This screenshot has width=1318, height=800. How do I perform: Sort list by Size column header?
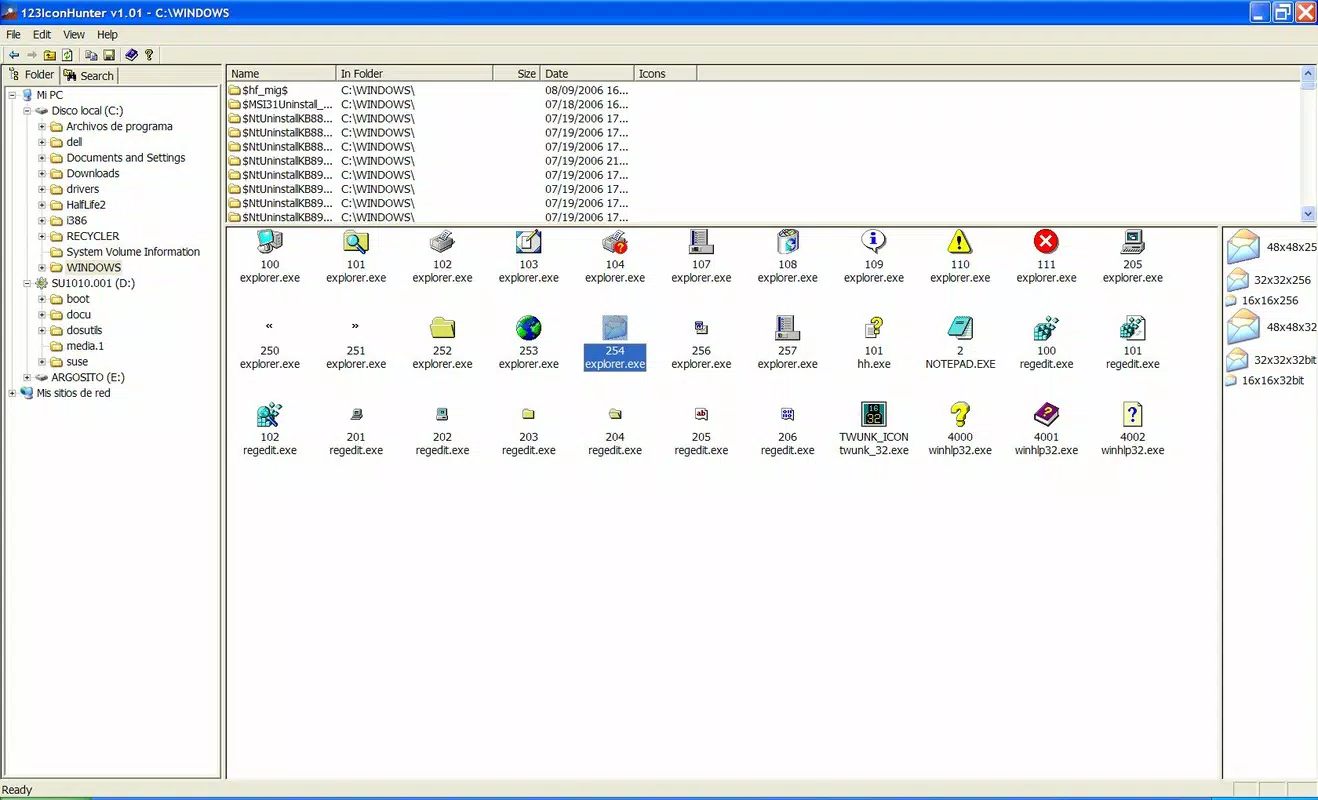point(517,73)
